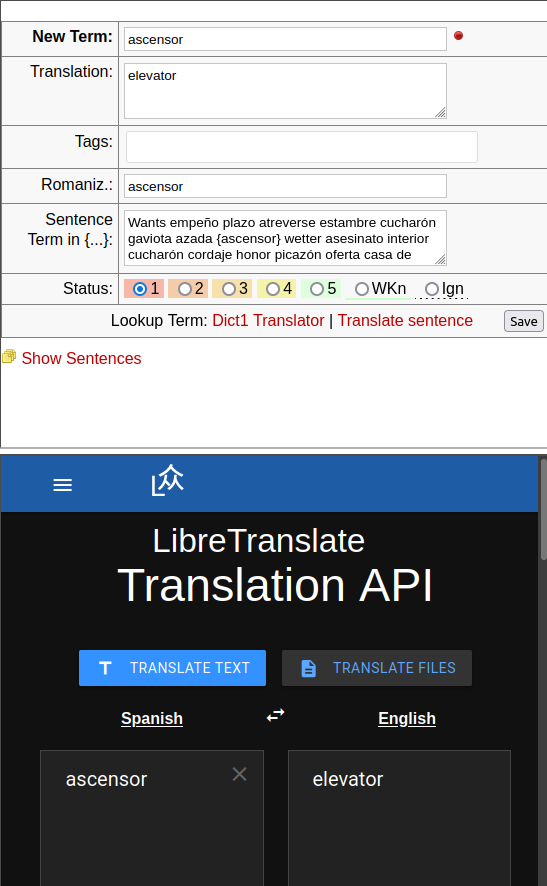Mark term as Ignored (Ign)
Viewport: 547px width, 886px height.
(432, 289)
